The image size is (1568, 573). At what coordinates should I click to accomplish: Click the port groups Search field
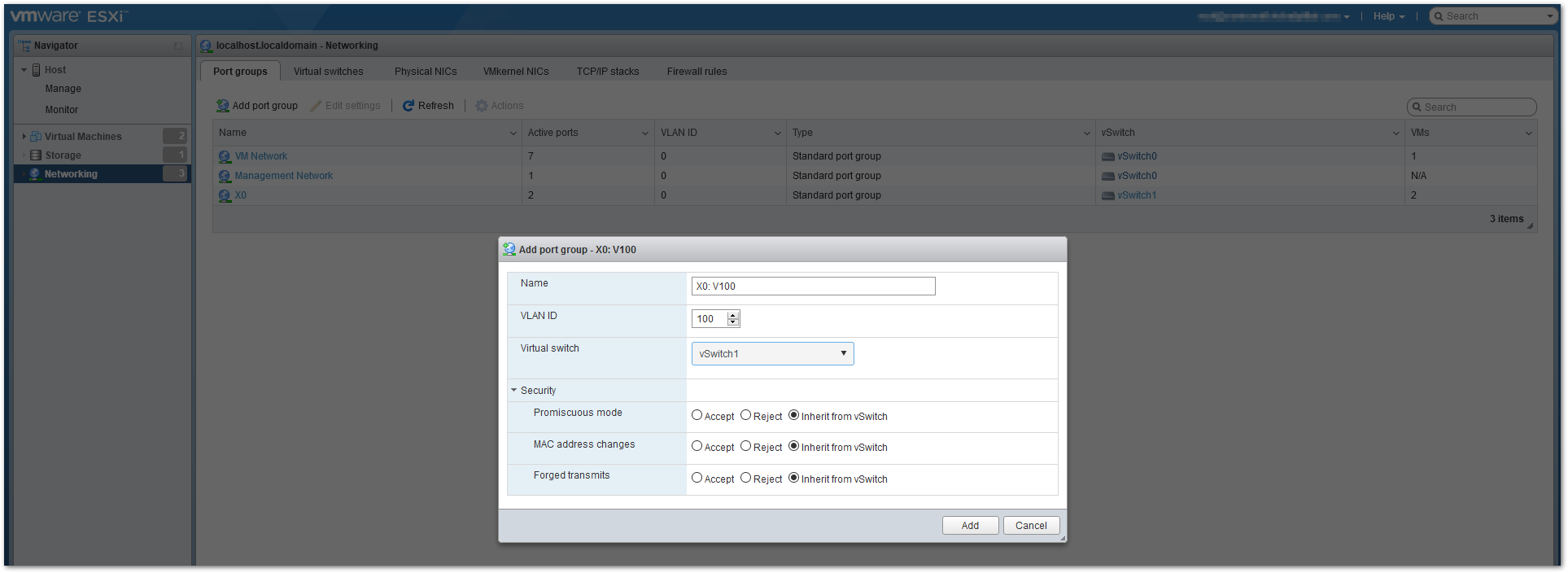point(1471,107)
